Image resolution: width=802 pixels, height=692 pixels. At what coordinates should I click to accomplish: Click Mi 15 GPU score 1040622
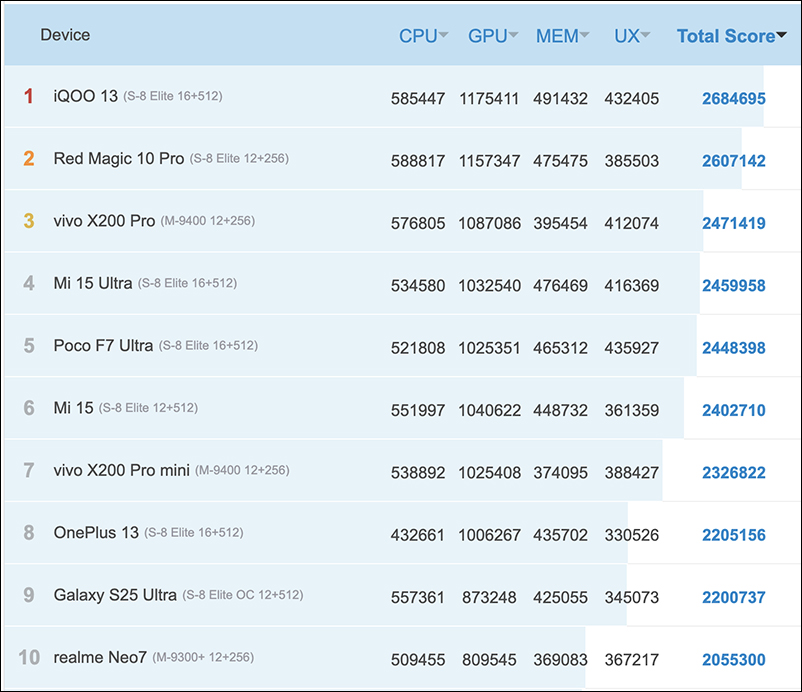[x=489, y=410]
